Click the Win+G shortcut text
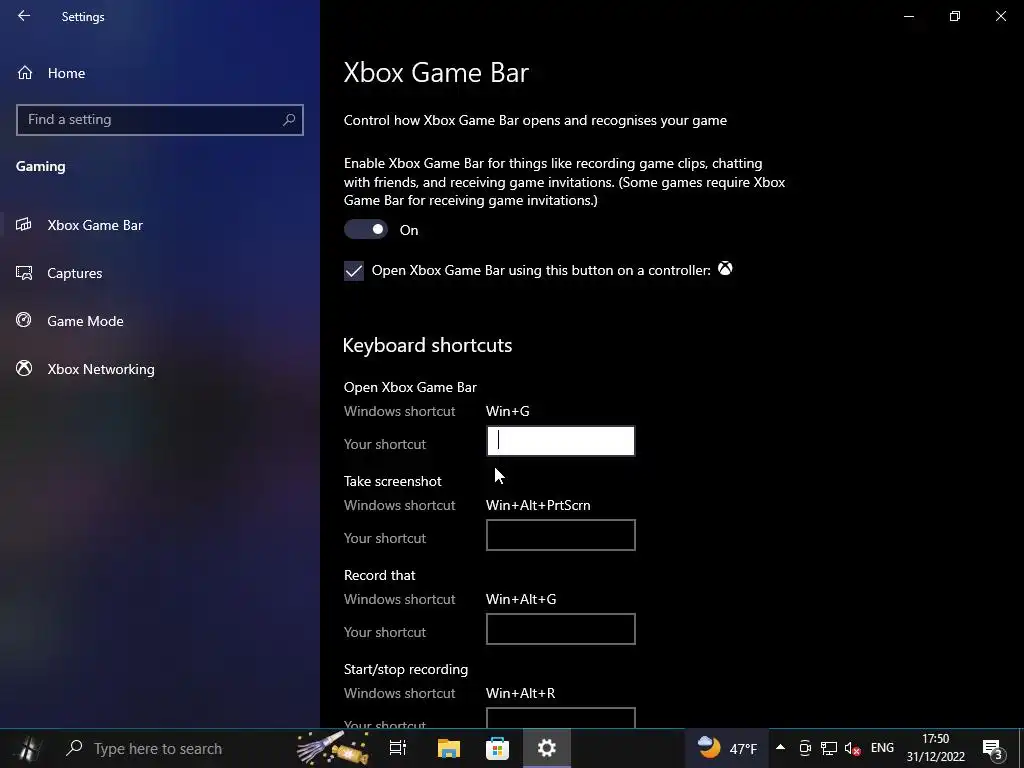 click(x=507, y=411)
